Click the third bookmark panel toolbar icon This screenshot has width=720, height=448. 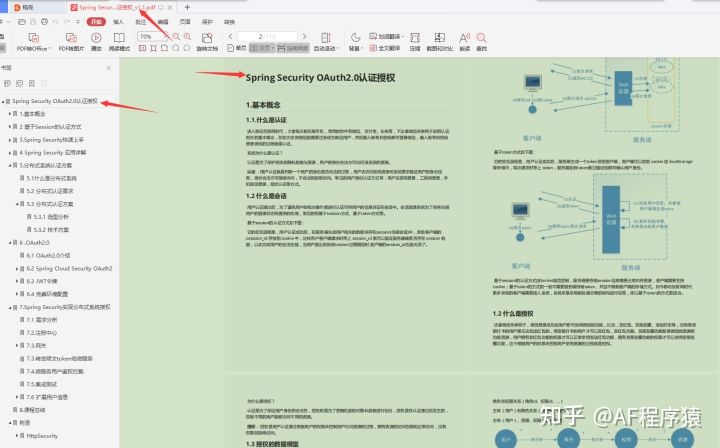point(32,83)
